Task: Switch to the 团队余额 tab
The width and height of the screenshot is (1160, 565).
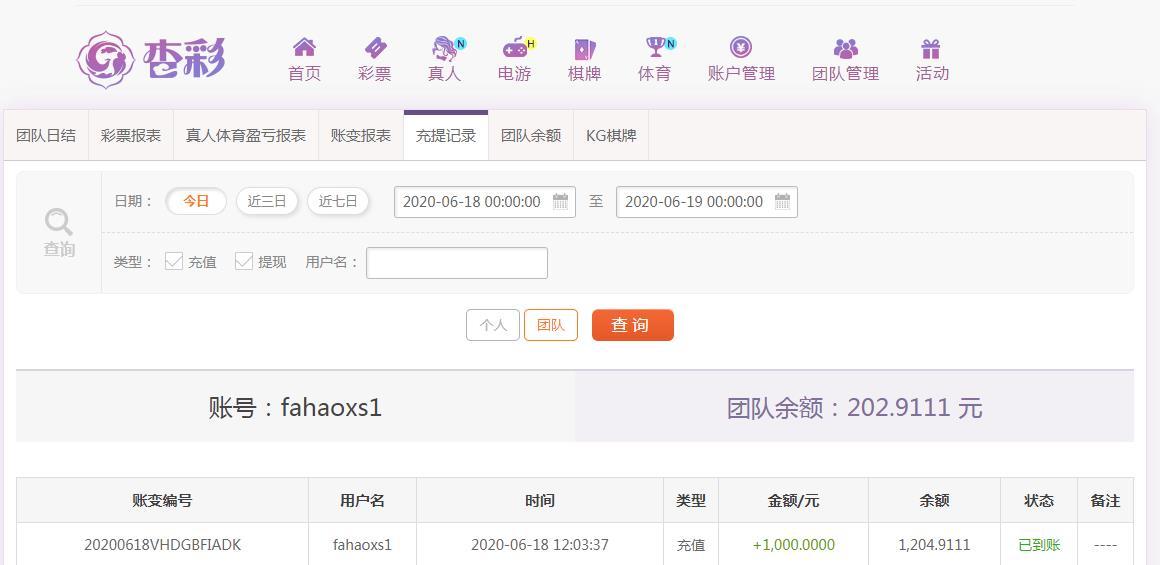Action: (531, 136)
